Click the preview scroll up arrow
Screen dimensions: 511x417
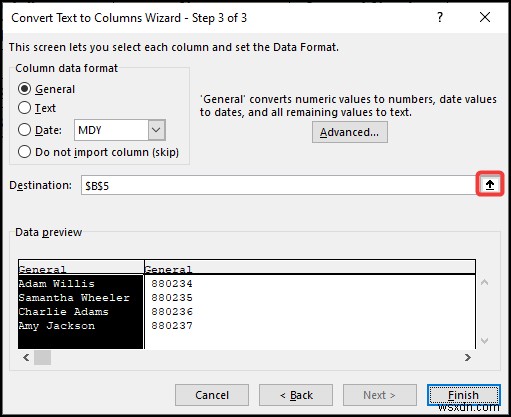[485, 282]
